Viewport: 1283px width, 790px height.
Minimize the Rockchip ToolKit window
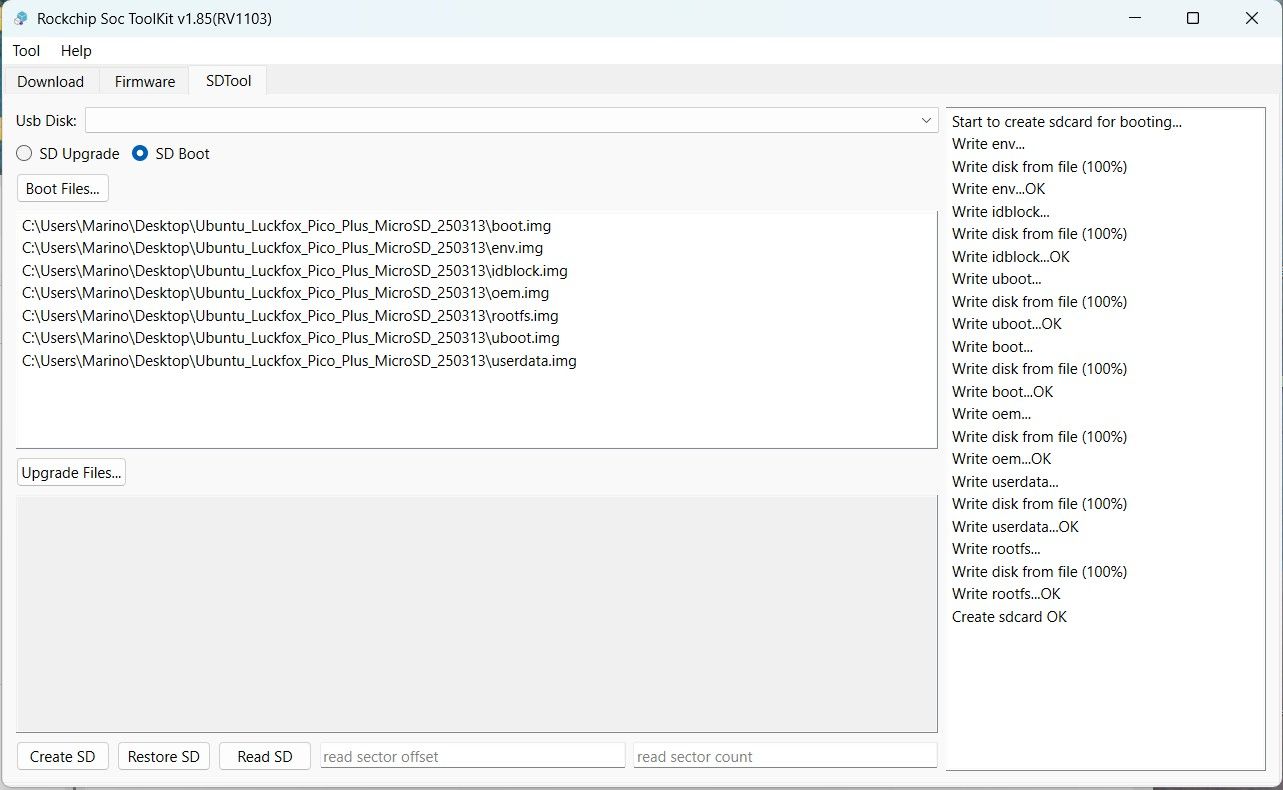[x=1134, y=18]
